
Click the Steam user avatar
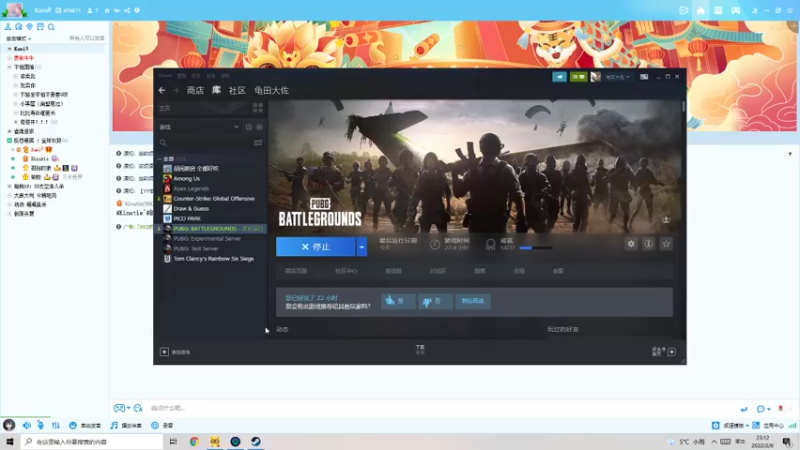595,77
